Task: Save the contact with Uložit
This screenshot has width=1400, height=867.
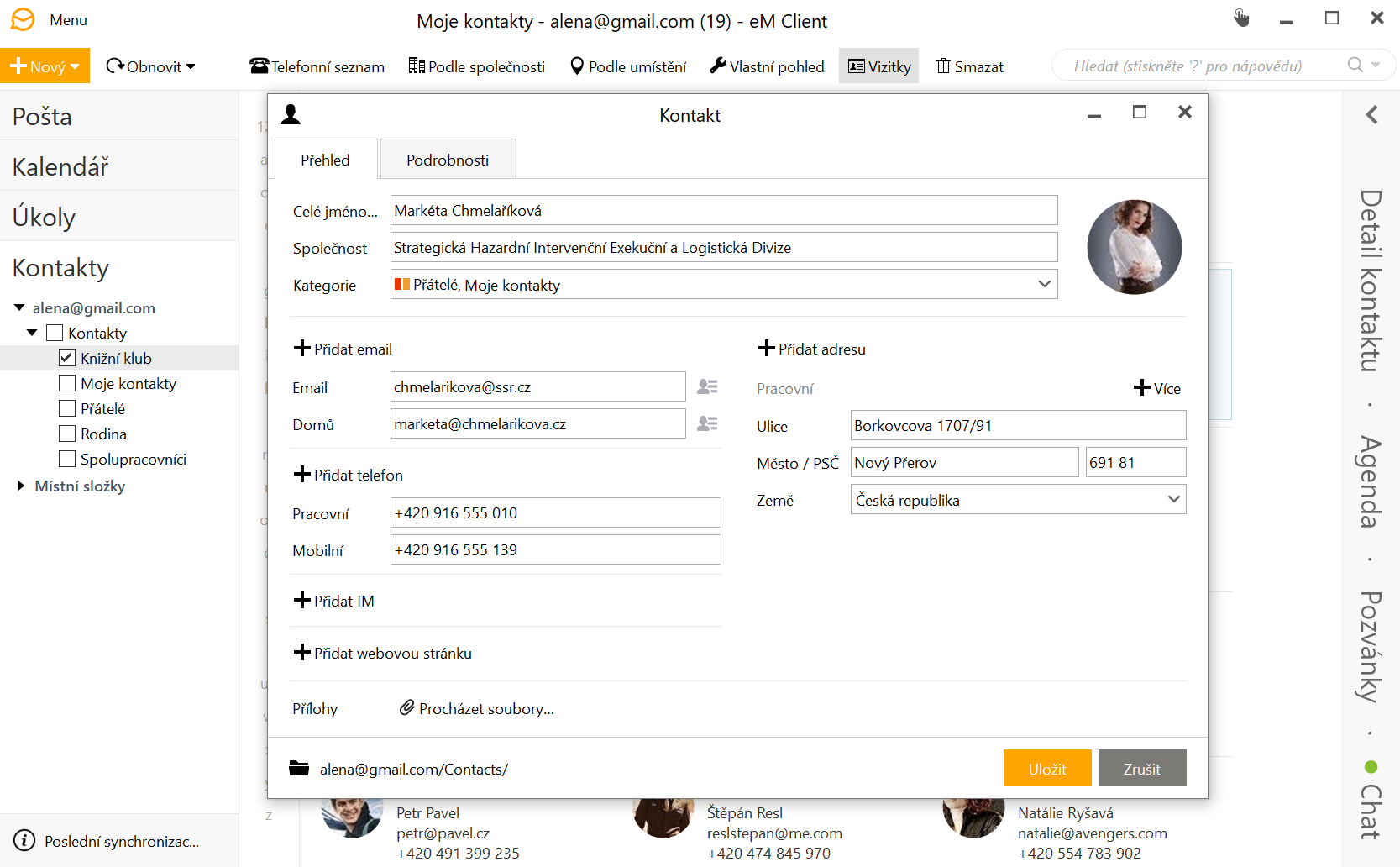Action: 1046,767
